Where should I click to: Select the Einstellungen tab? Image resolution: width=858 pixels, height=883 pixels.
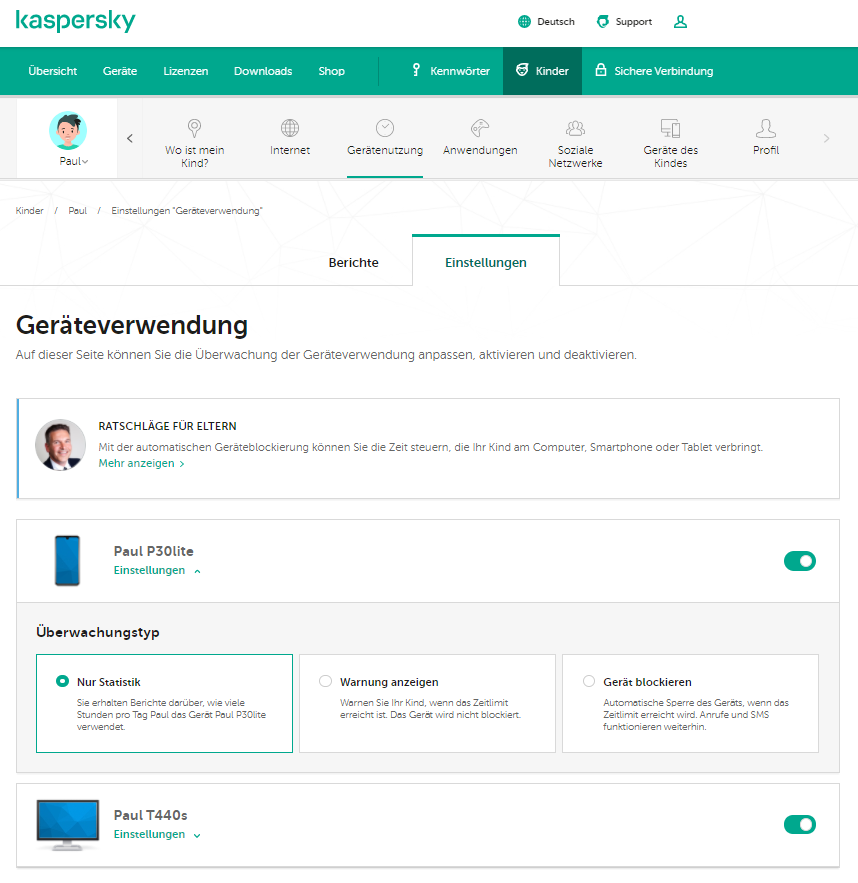(x=486, y=262)
